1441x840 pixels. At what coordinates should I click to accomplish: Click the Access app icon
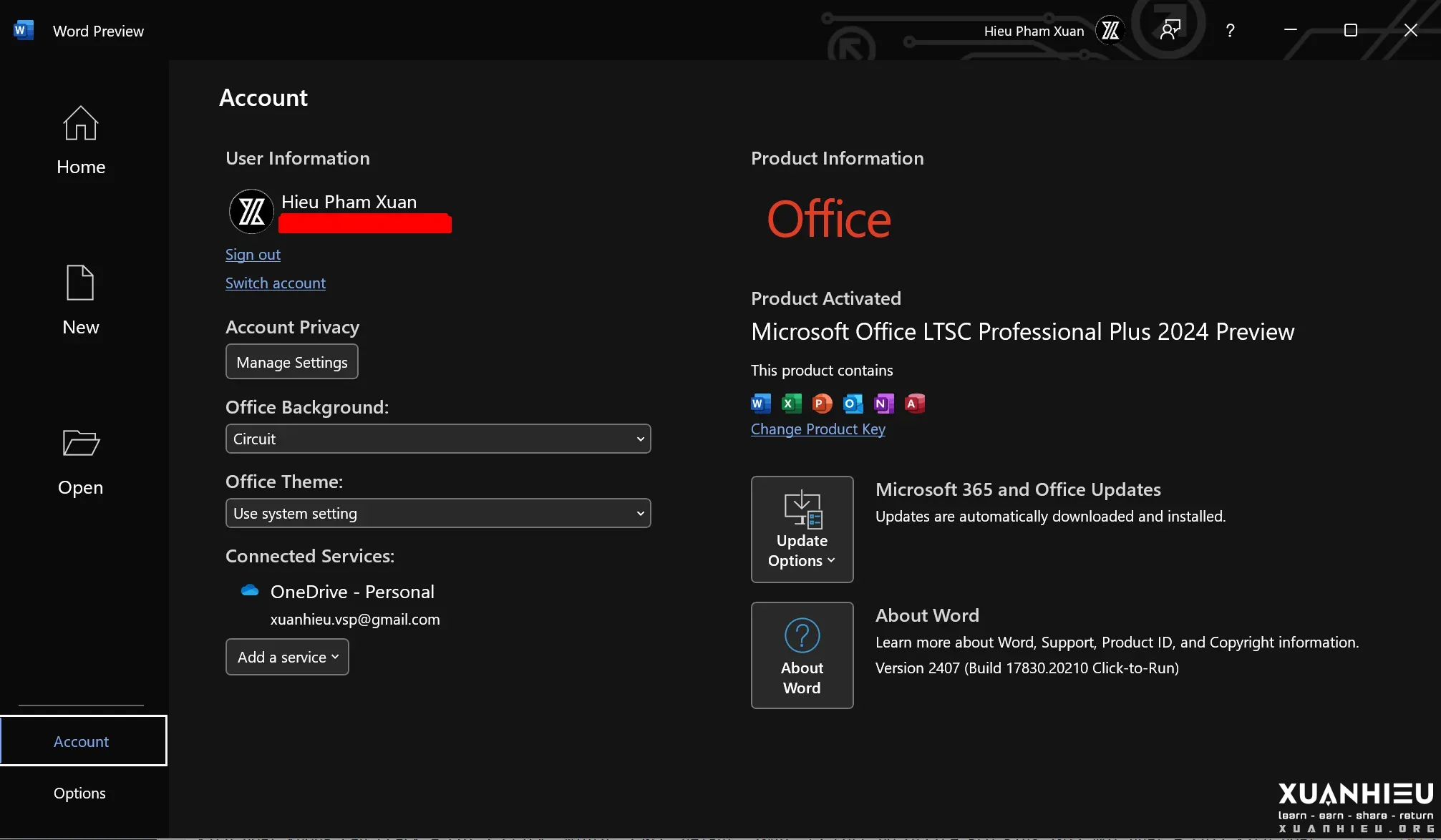coord(915,404)
